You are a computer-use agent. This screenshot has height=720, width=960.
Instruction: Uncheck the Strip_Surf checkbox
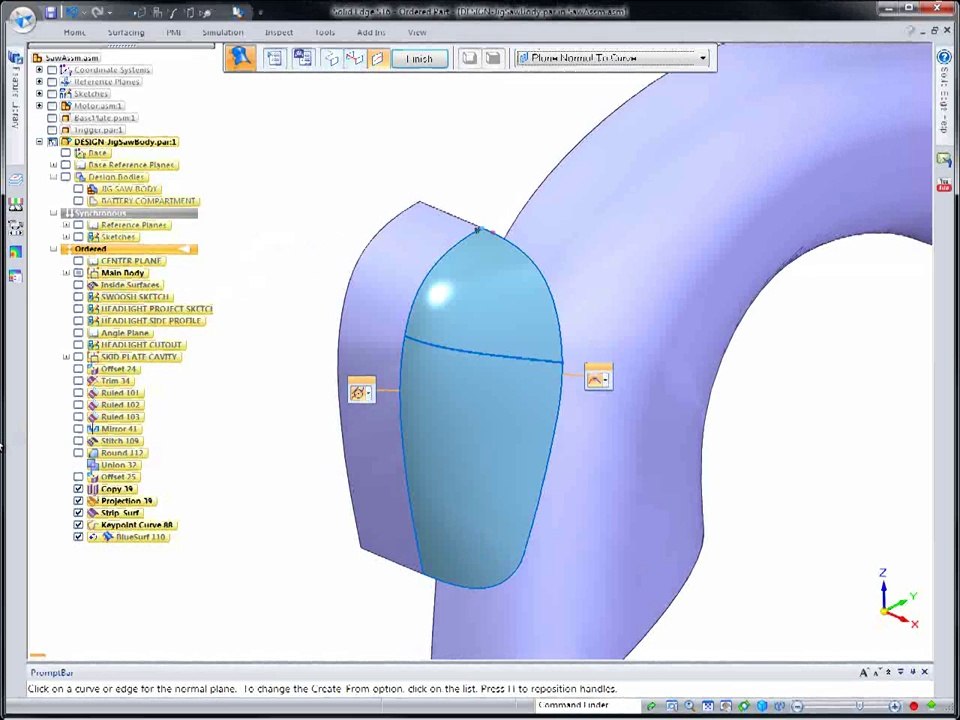[78, 512]
